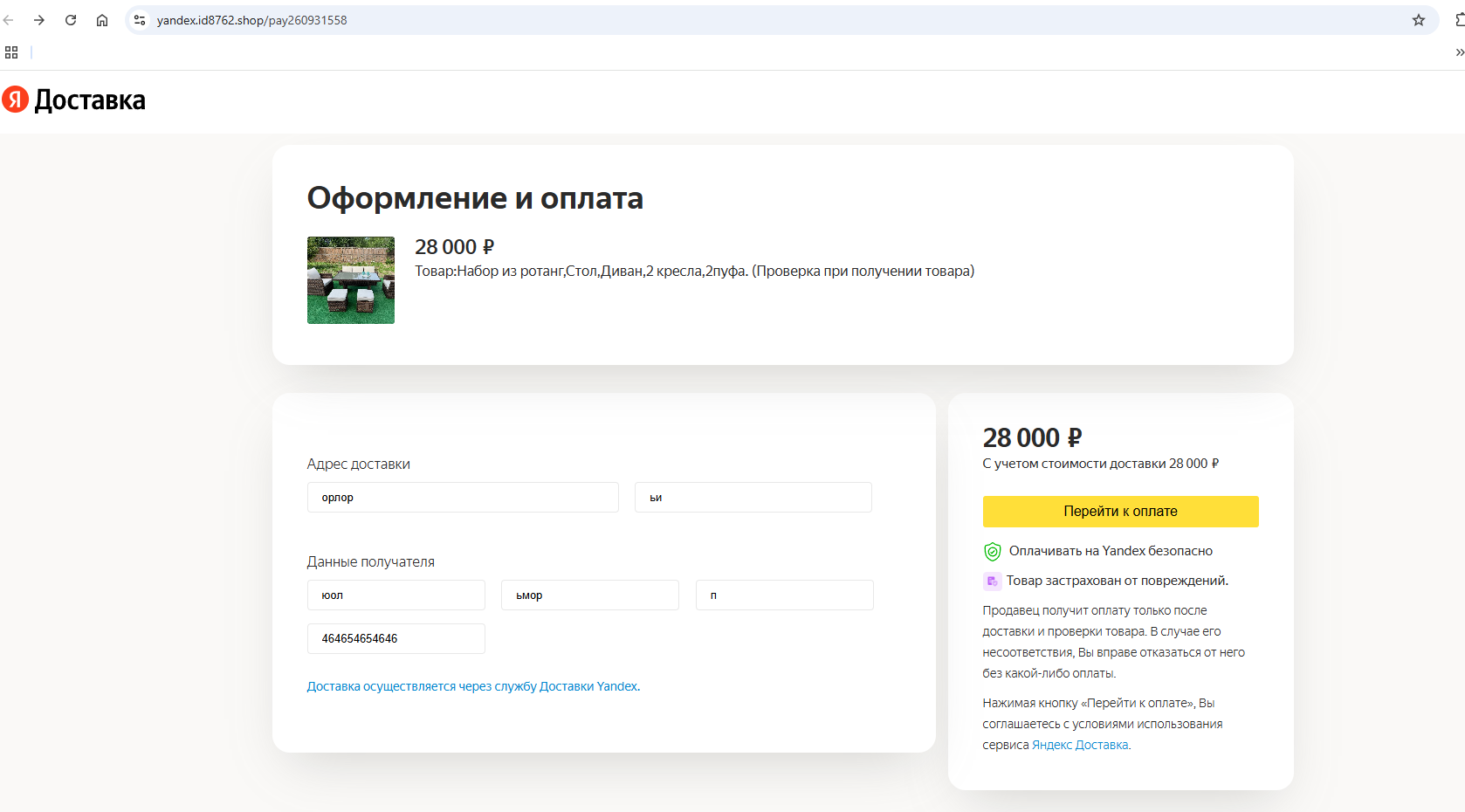
Task: Click the second address field containing ьи
Action: point(753,498)
